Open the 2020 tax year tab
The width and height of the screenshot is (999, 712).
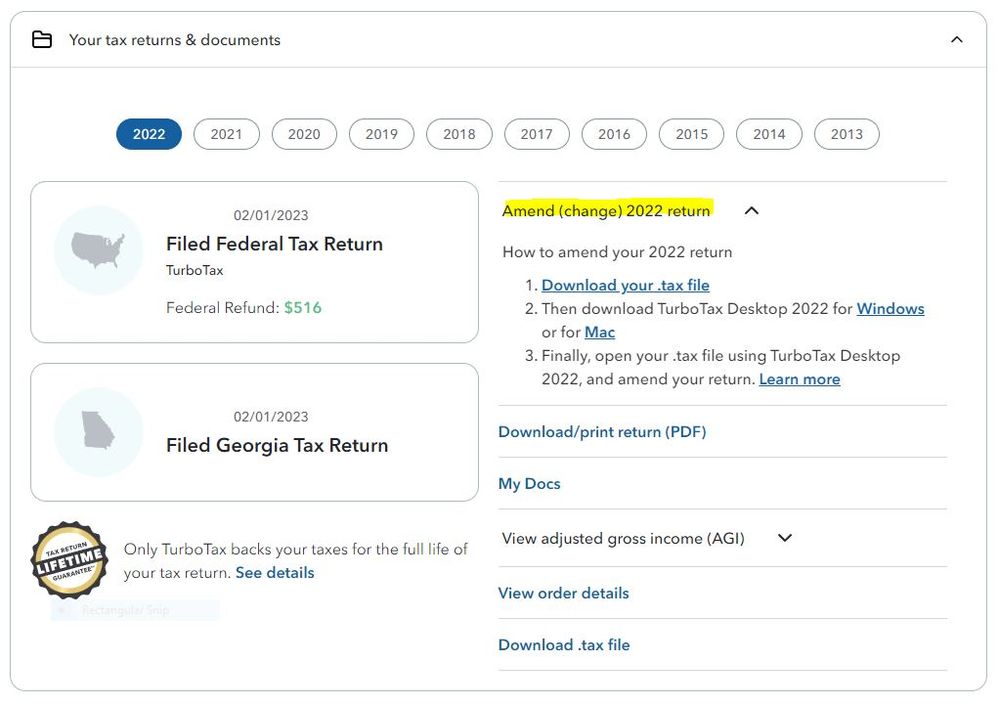click(x=304, y=134)
